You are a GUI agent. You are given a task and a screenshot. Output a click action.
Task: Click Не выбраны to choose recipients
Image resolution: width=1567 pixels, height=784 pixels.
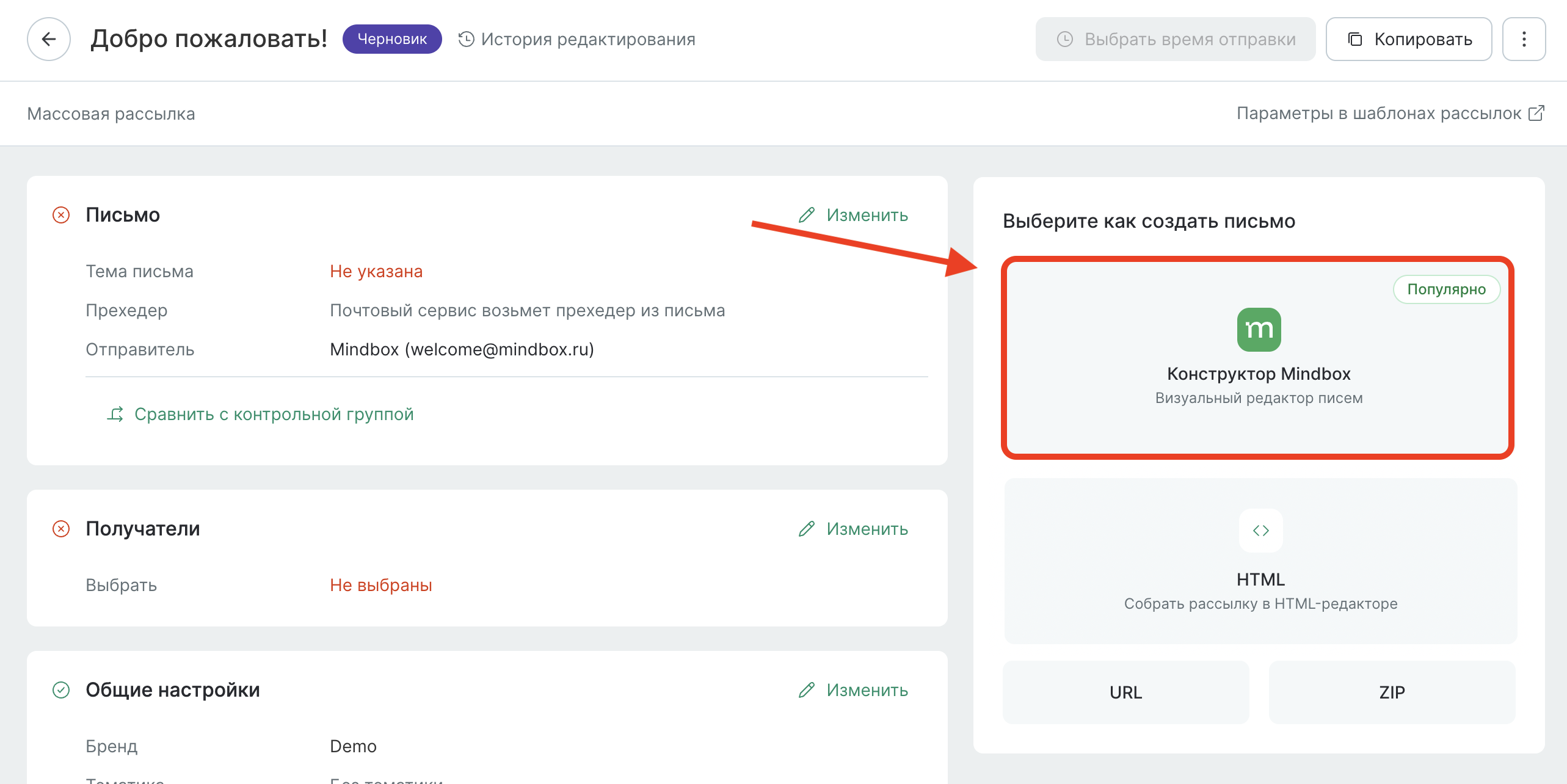click(380, 585)
